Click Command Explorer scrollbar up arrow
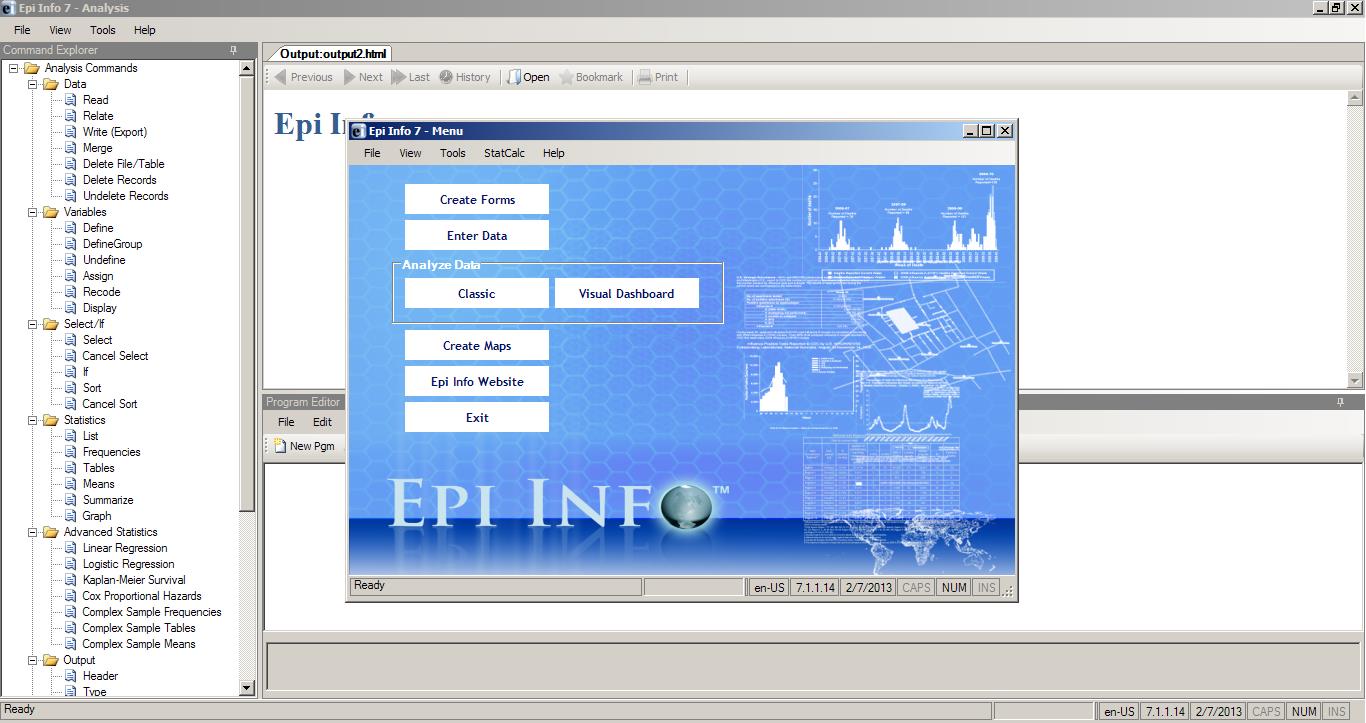Image resolution: width=1366 pixels, height=723 pixels. [247, 68]
